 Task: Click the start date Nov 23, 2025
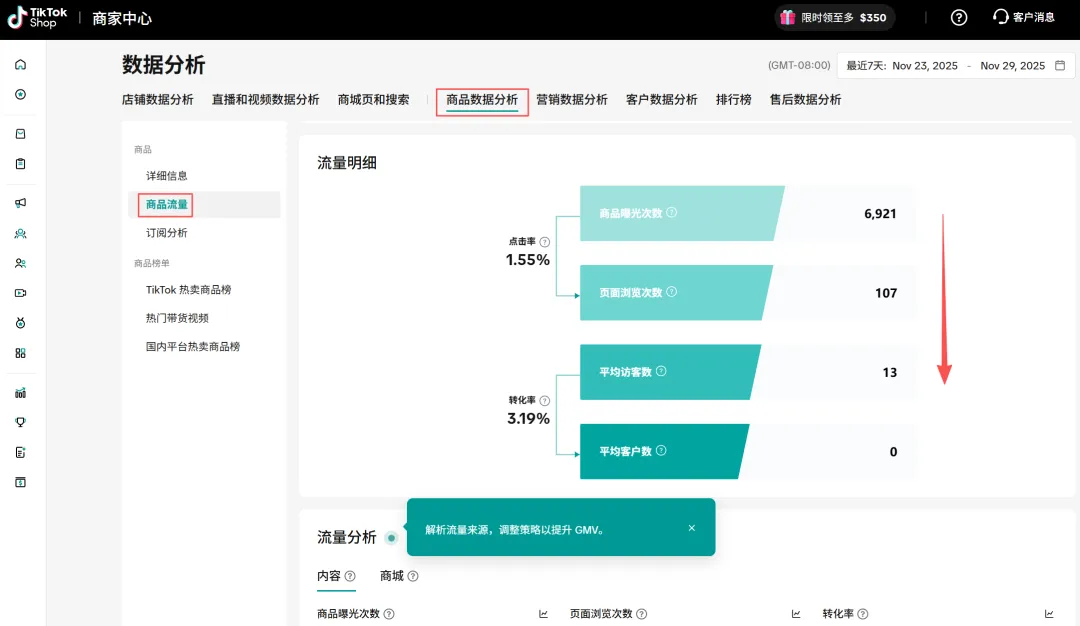(x=924, y=66)
